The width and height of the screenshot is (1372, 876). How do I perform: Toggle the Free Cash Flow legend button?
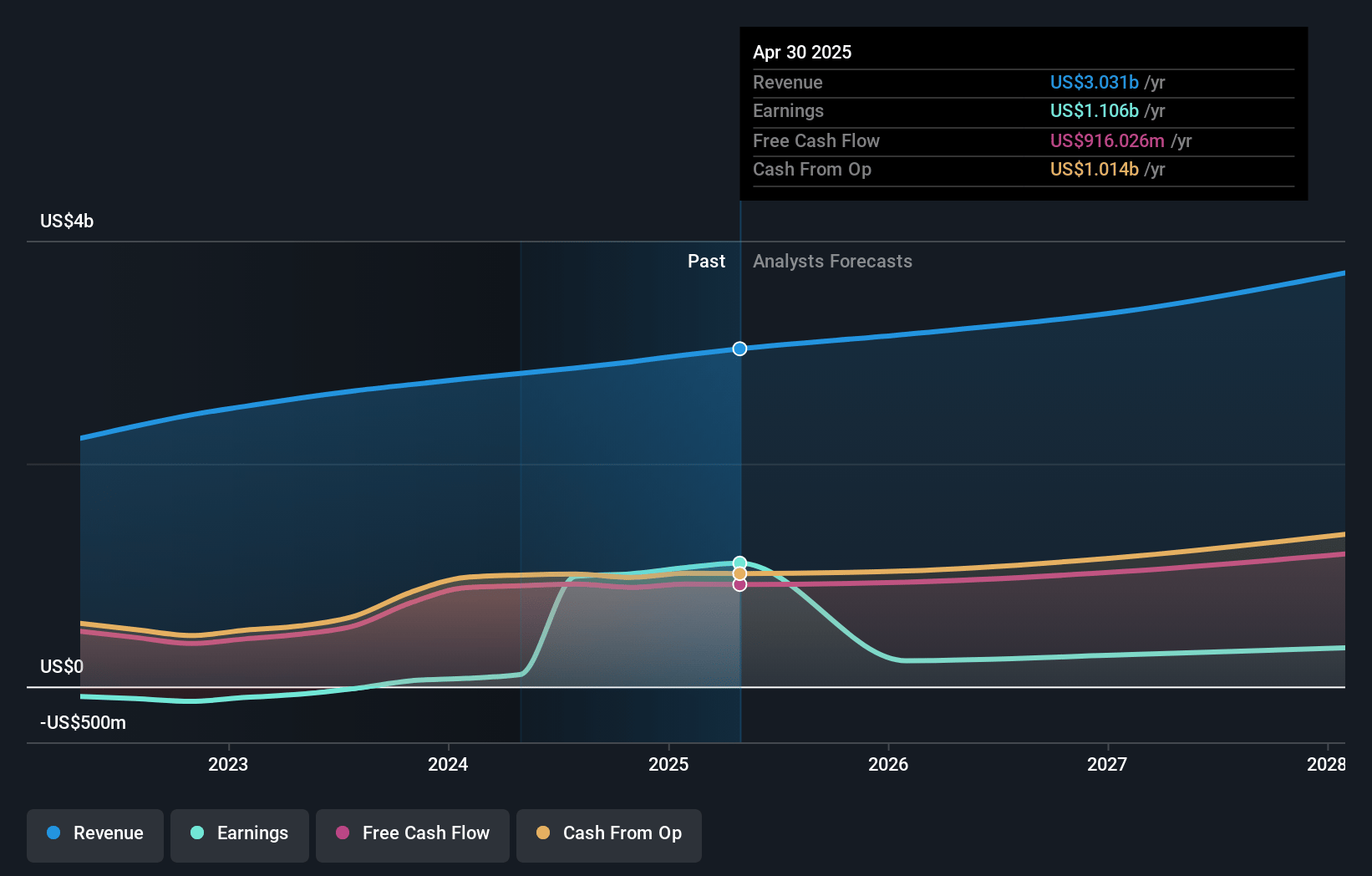coord(413,835)
